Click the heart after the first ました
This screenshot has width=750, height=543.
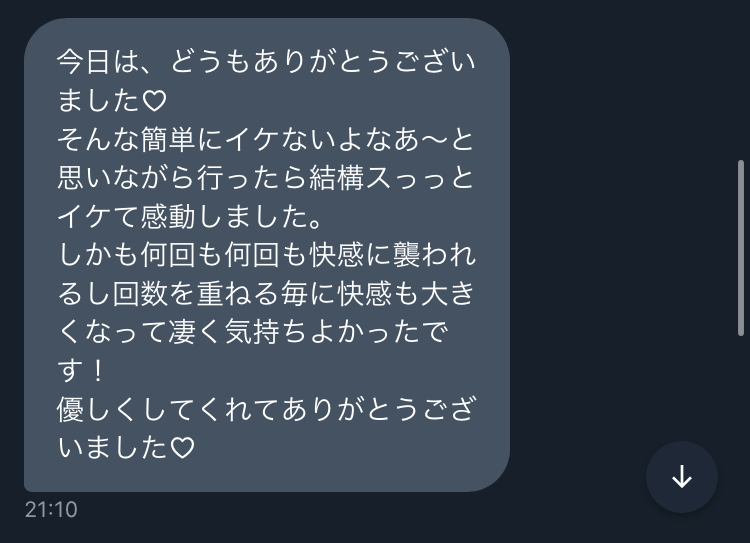pyautogui.click(x=155, y=101)
